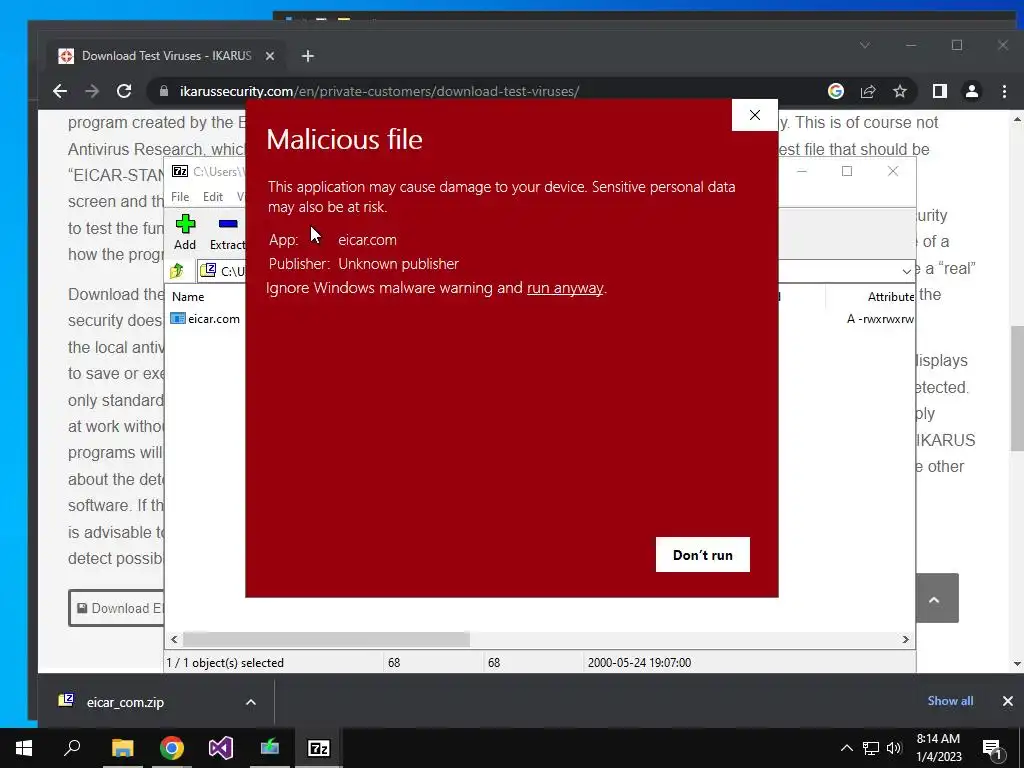Click the Add button in 7-Zip

tap(185, 232)
